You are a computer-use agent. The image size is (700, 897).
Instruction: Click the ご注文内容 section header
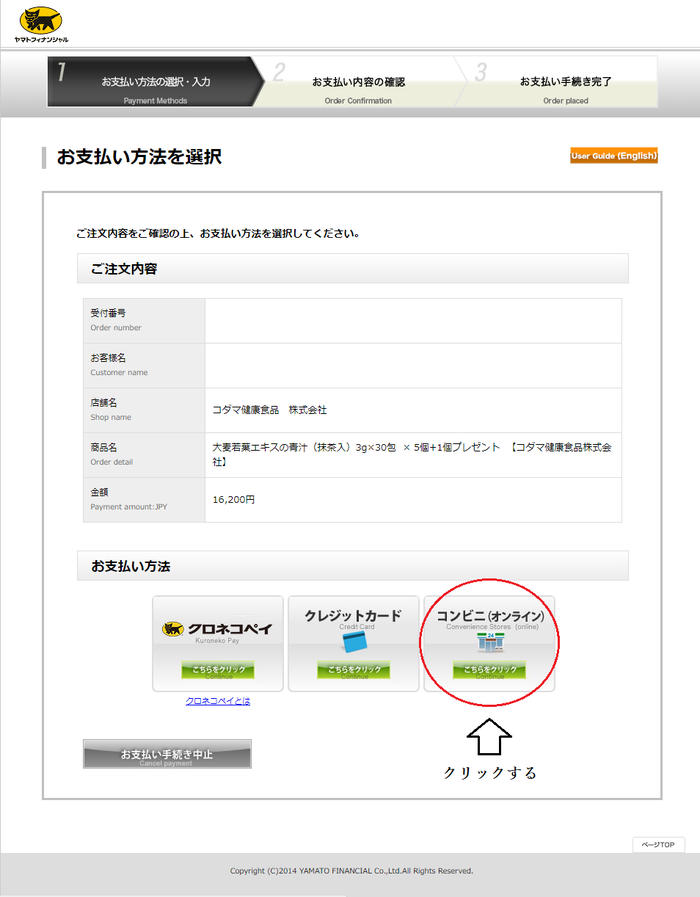(x=352, y=268)
